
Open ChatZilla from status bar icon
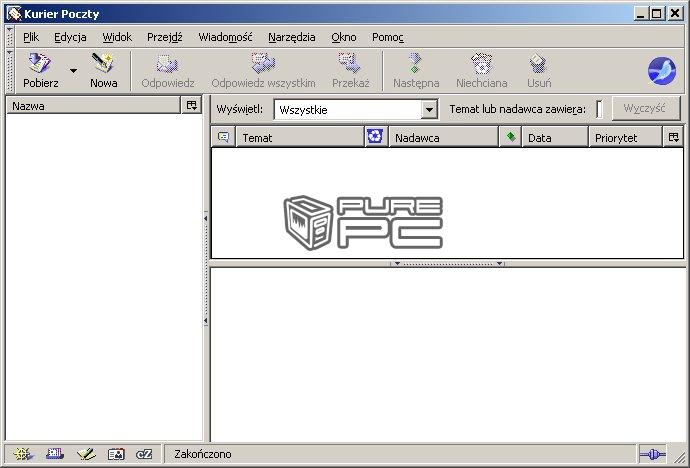tap(144, 454)
